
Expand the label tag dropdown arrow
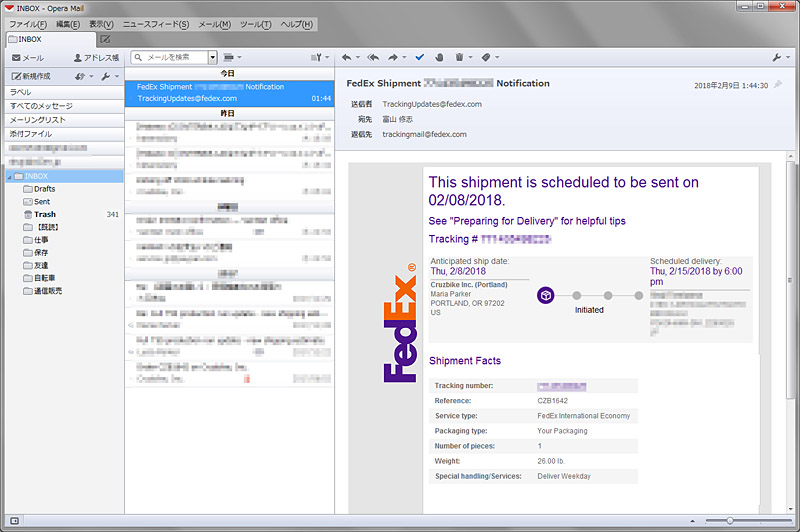[497, 57]
